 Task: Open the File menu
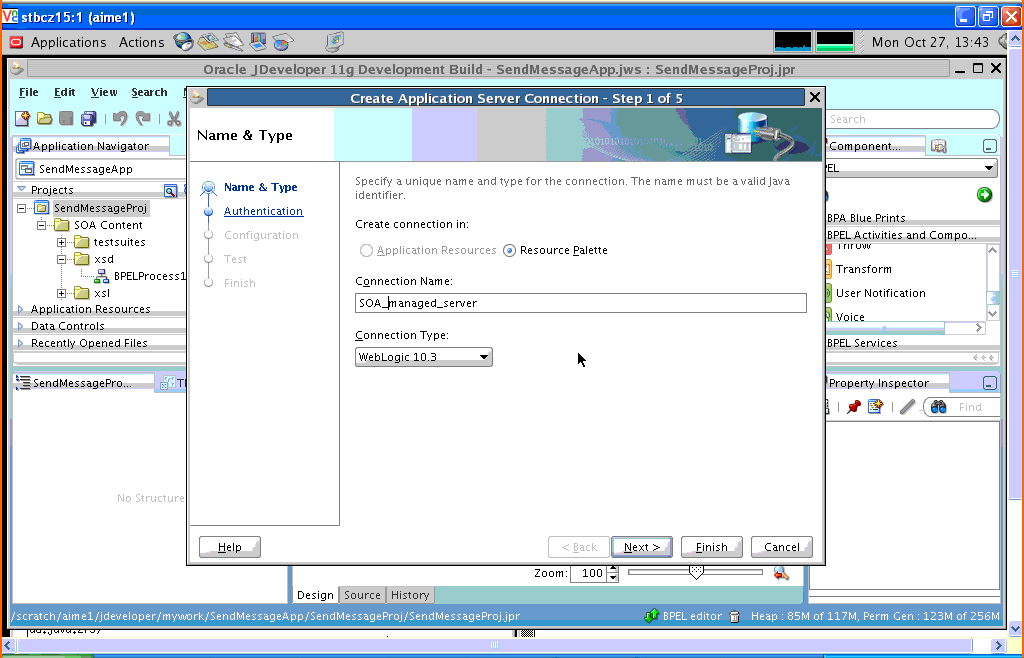tap(28, 92)
